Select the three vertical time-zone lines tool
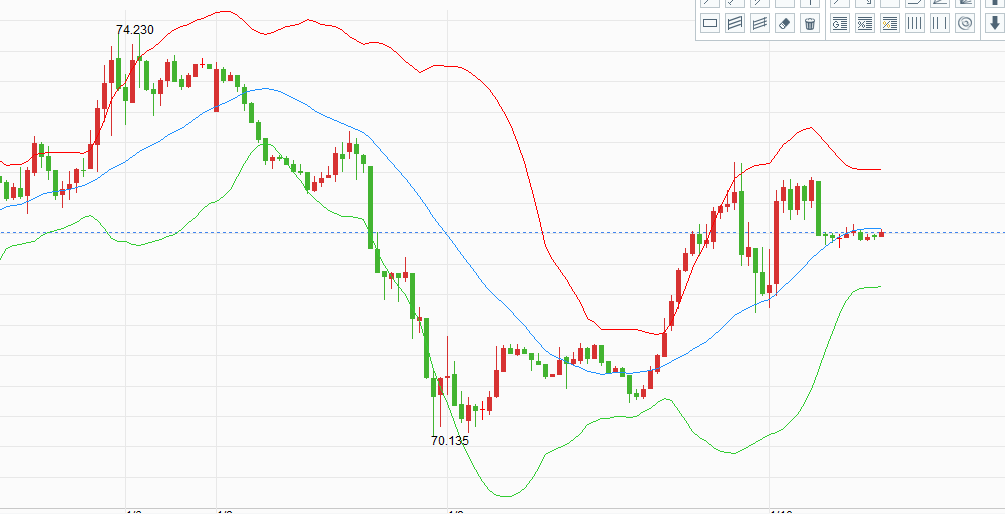This screenshot has width=1005, height=514. [940, 24]
